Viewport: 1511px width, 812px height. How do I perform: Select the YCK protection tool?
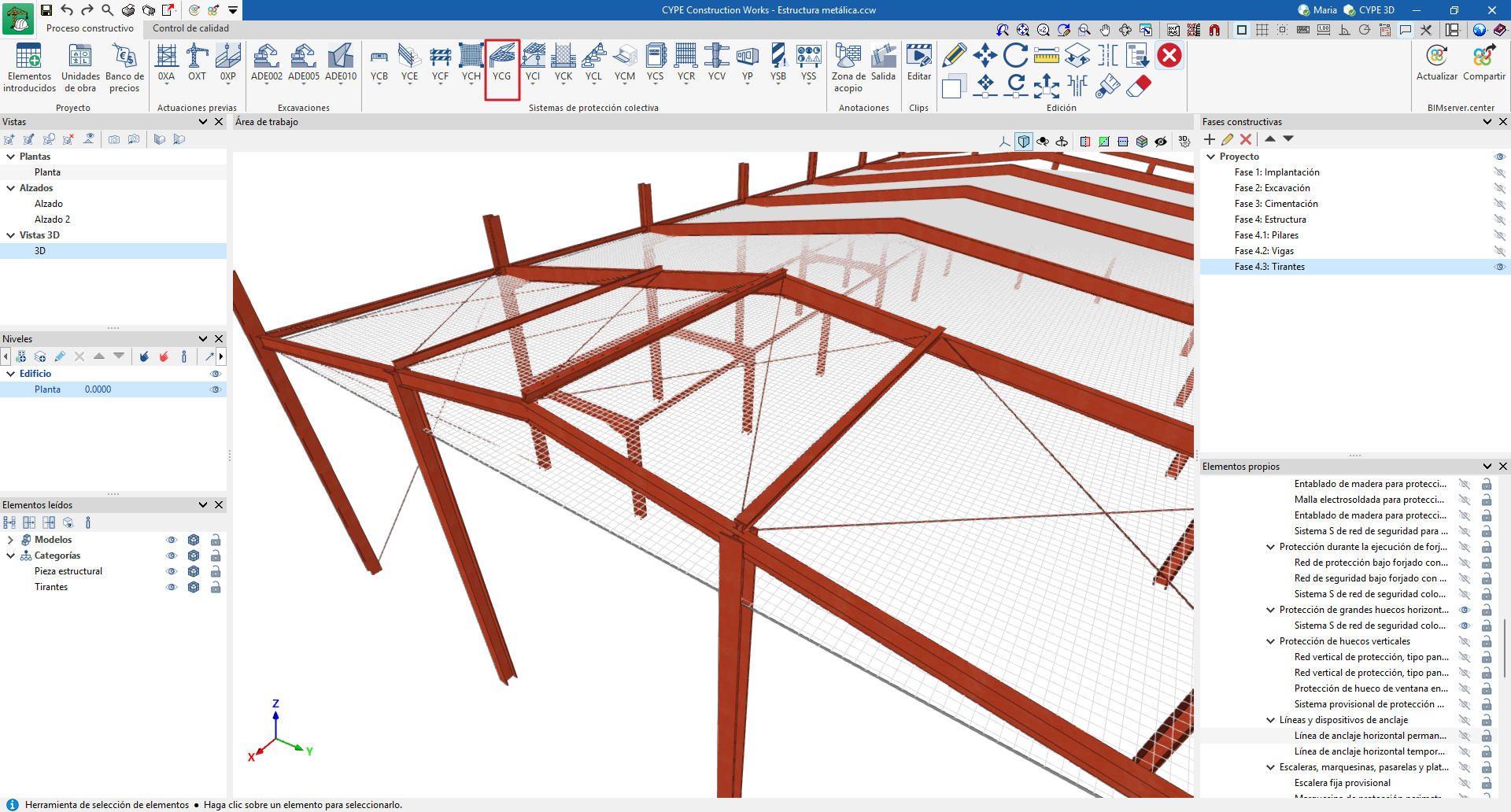[563, 63]
